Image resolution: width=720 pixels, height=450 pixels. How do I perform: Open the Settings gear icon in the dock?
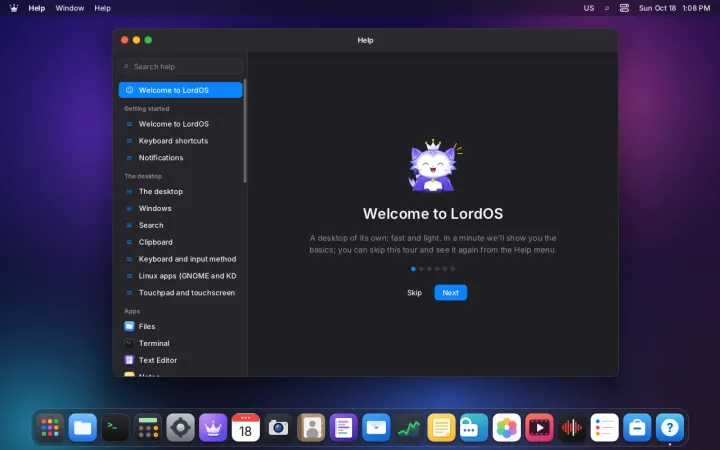180,428
